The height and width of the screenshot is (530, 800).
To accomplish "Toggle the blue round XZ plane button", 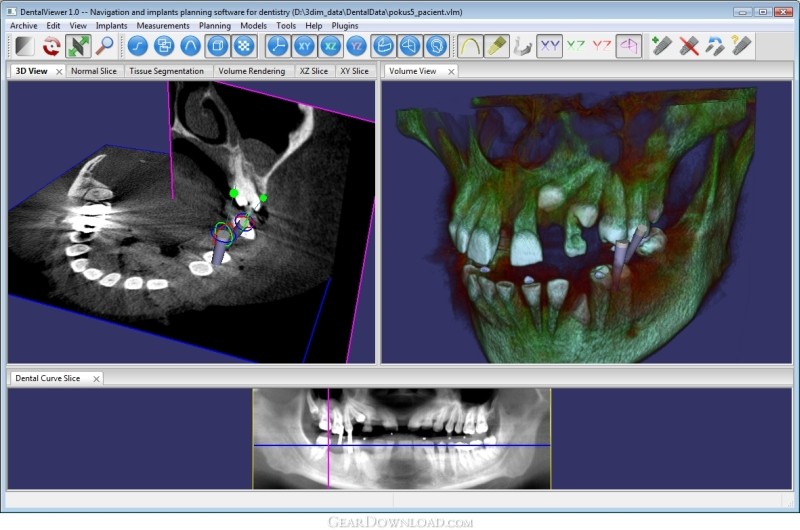I will pyautogui.click(x=331, y=46).
